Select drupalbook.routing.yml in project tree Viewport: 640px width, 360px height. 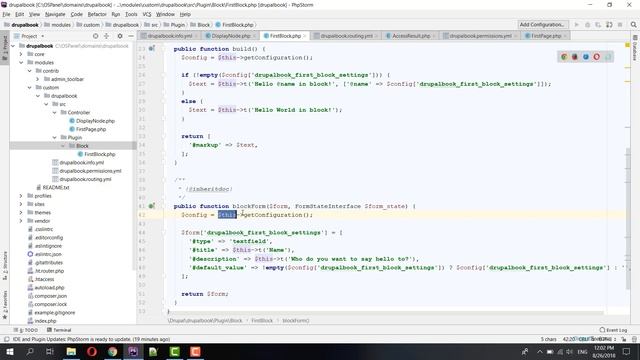click(85, 179)
